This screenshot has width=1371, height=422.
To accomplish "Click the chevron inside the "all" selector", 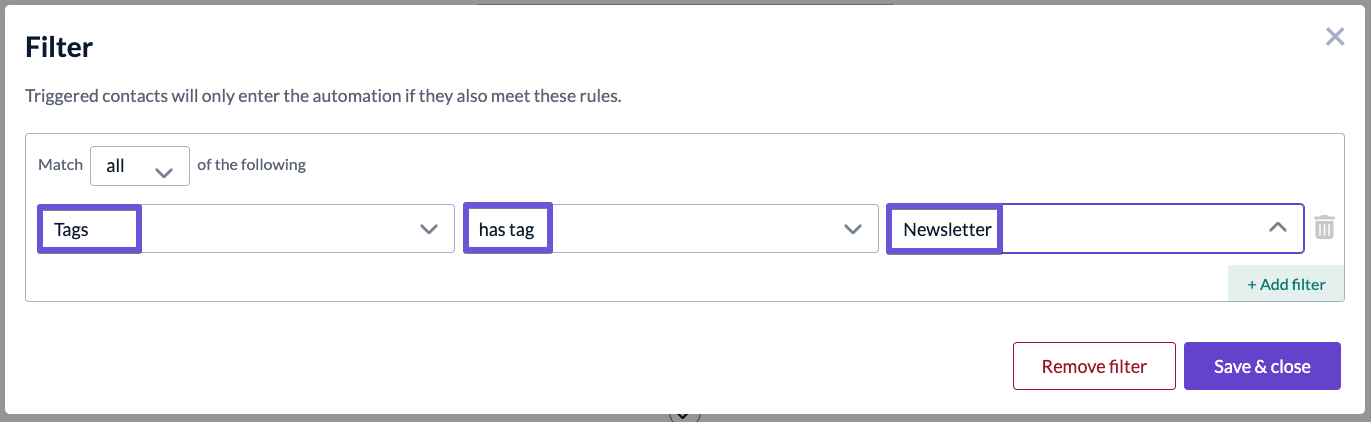I will (165, 172).
